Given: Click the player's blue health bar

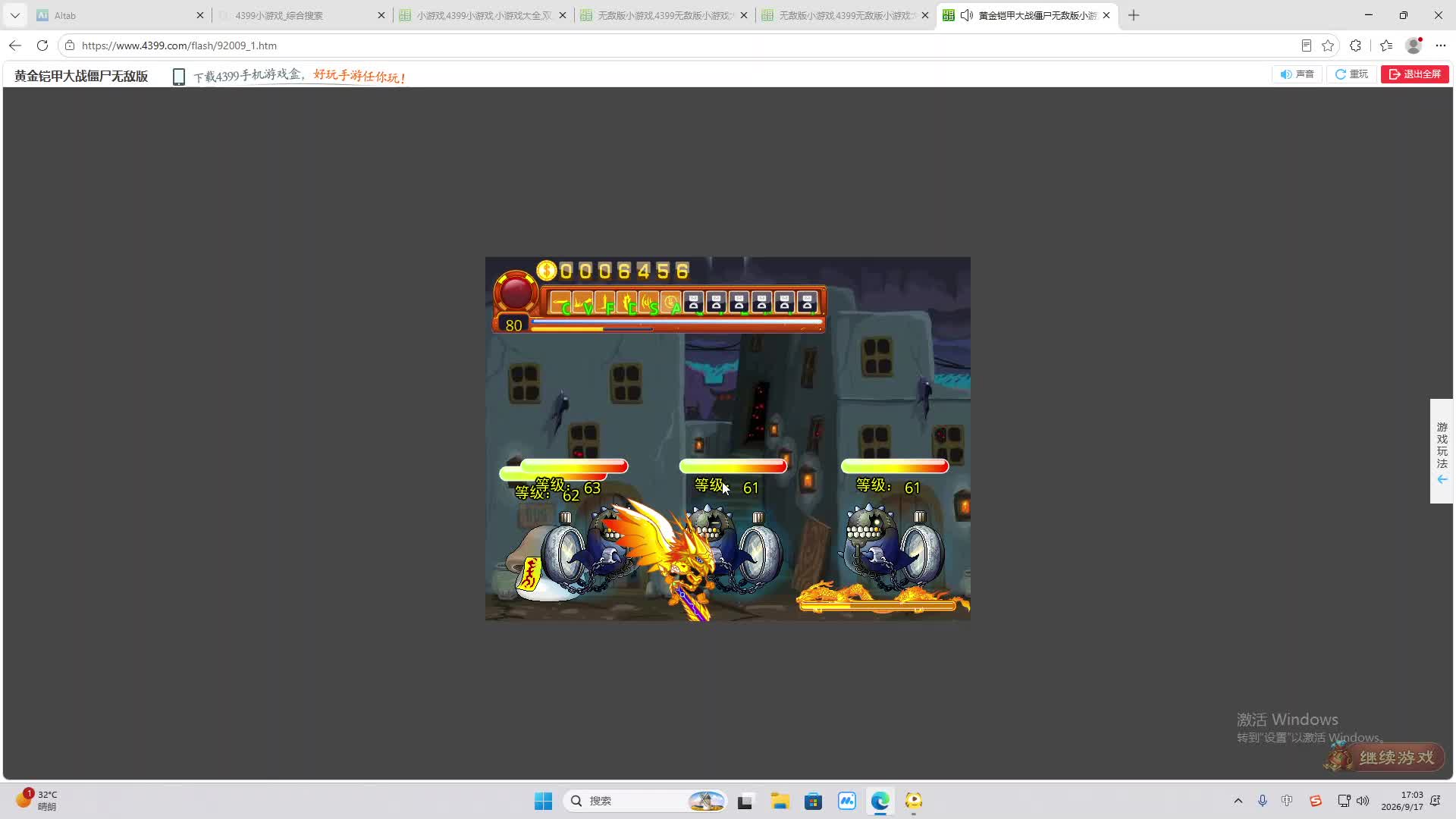Looking at the screenshot, I should 676,322.
